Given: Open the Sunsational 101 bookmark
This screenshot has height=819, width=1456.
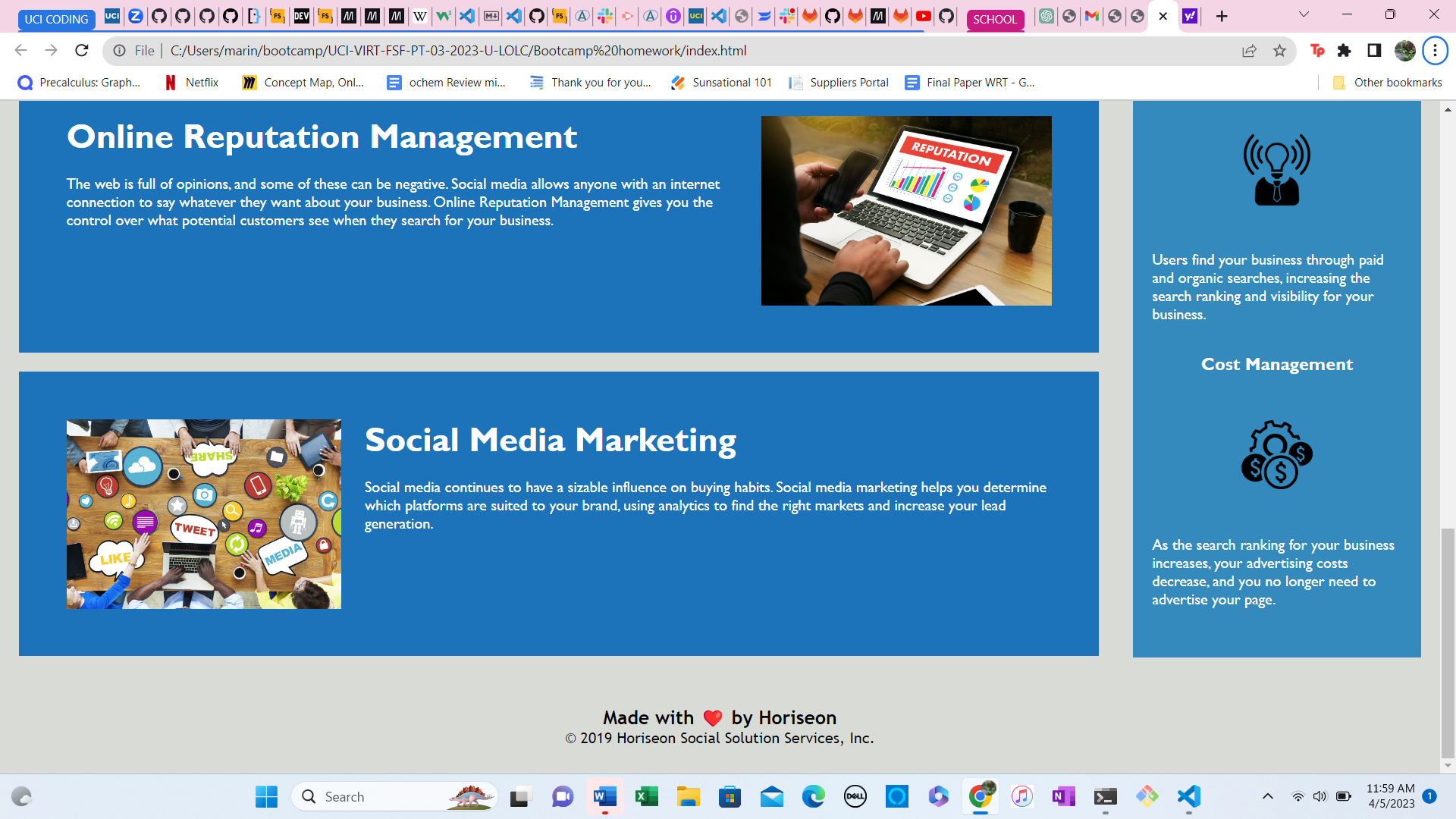Looking at the screenshot, I should coord(721,83).
